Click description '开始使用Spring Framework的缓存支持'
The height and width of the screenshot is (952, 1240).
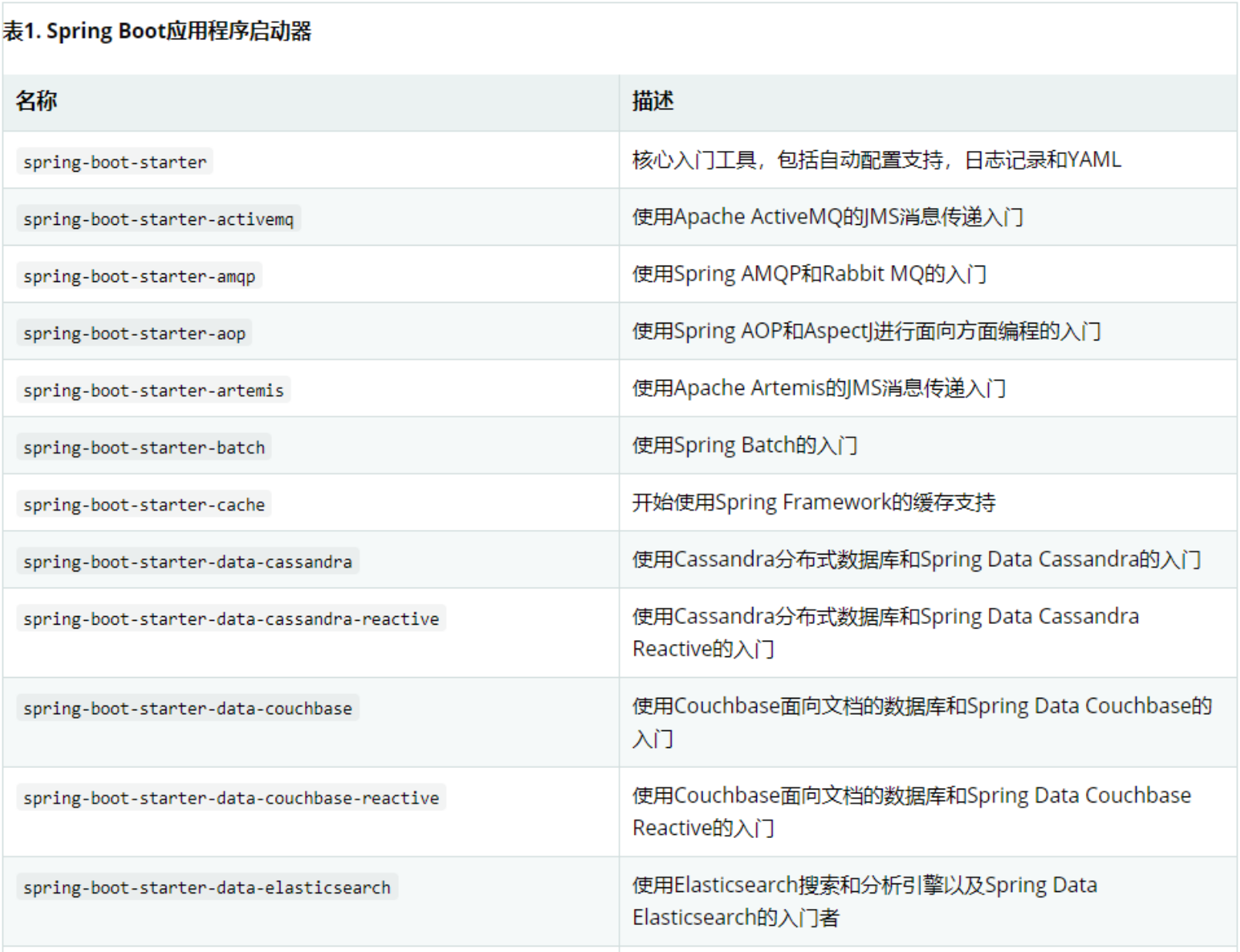click(x=814, y=501)
